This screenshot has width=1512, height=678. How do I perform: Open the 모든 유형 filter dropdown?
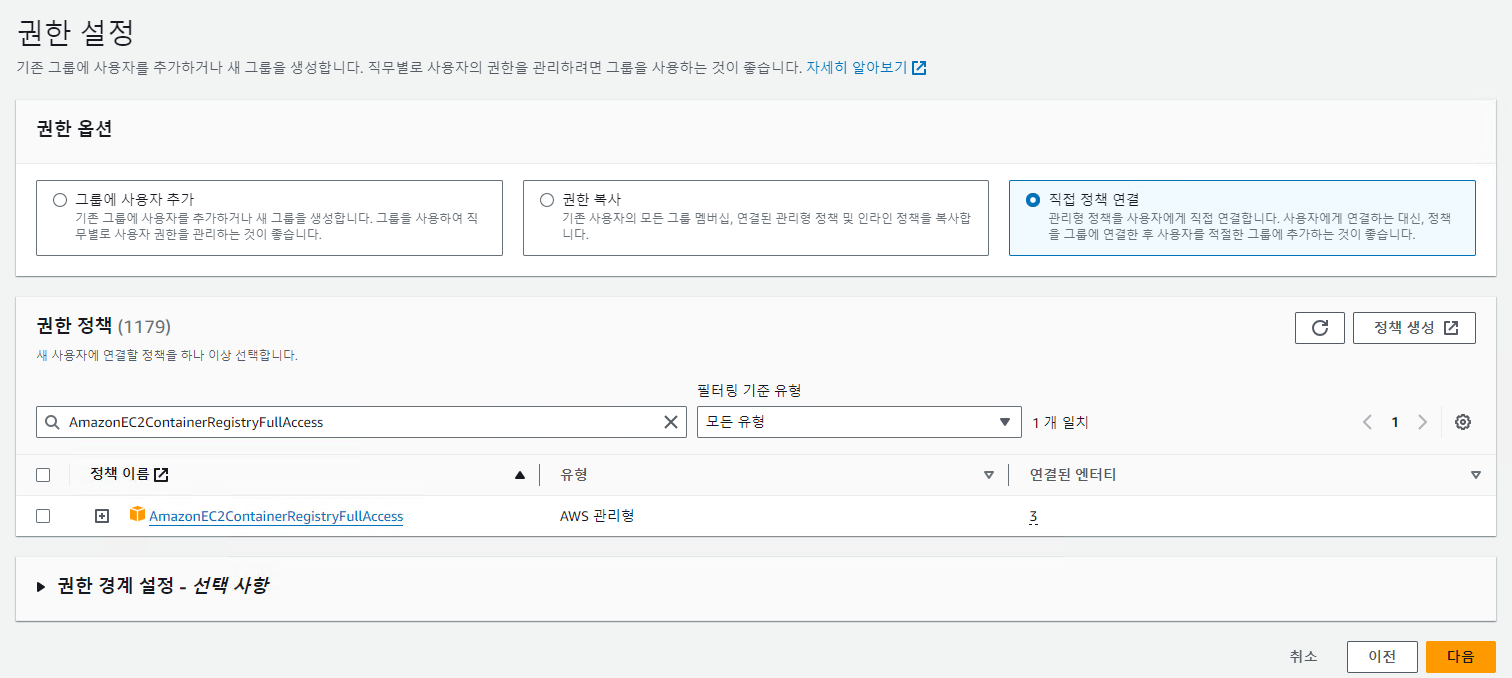(x=859, y=422)
